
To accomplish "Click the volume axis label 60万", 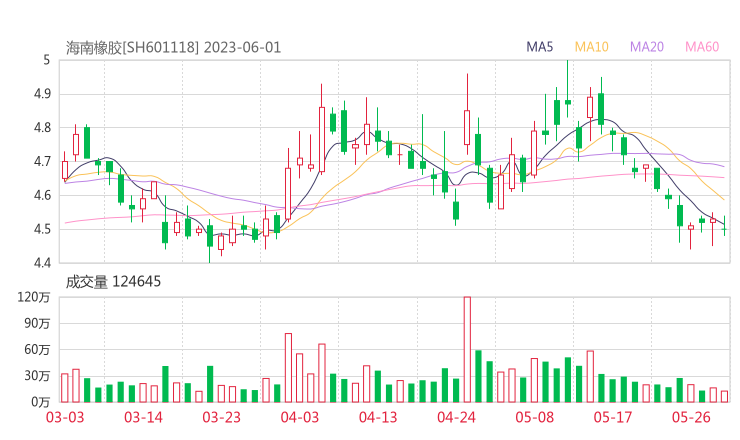I will (x=37, y=349).
